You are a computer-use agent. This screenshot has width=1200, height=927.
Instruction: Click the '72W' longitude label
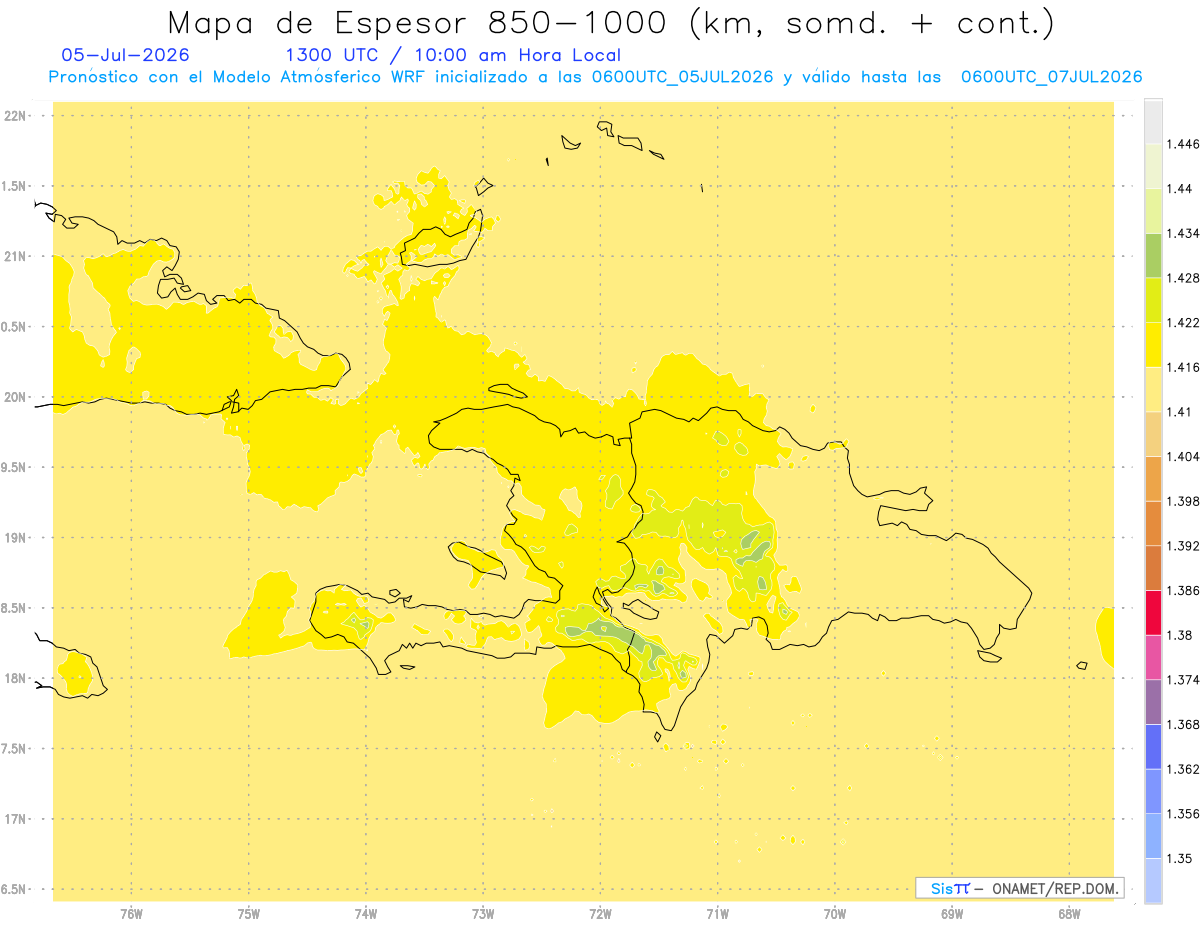point(600,913)
